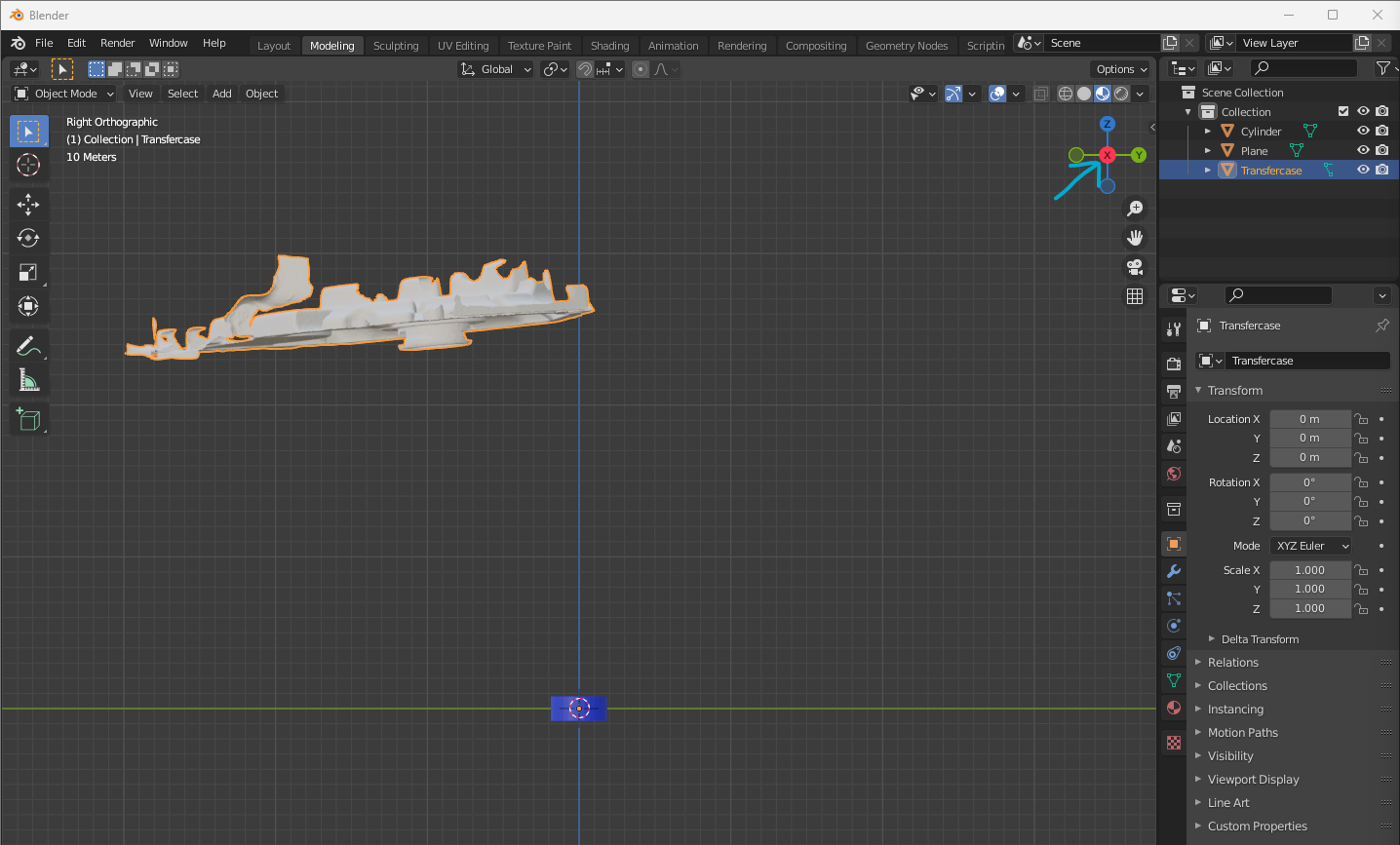Open the Modifier properties wrench tab
Screen dimensions: 1400x845
click(x=1174, y=571)
